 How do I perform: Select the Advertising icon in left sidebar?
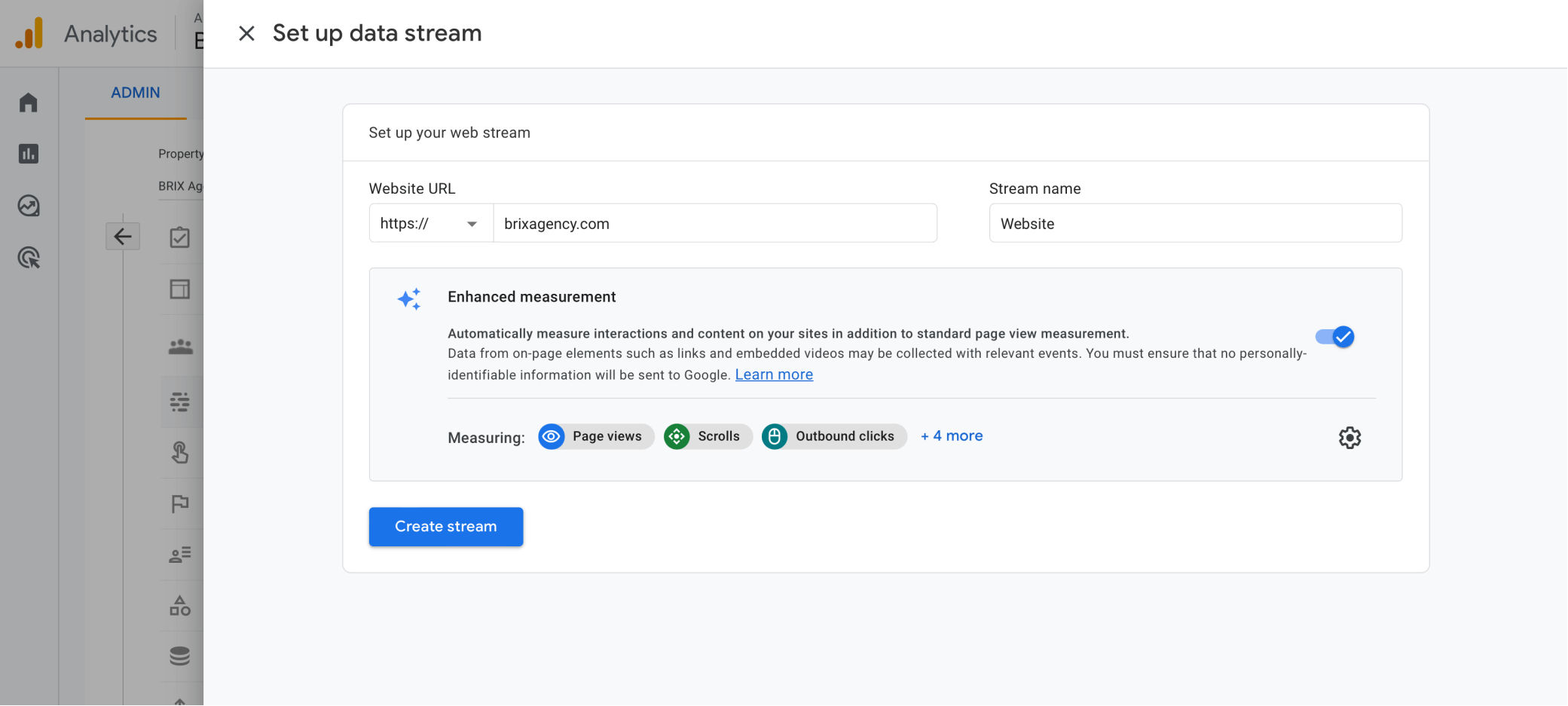click(x=29, y=258)
